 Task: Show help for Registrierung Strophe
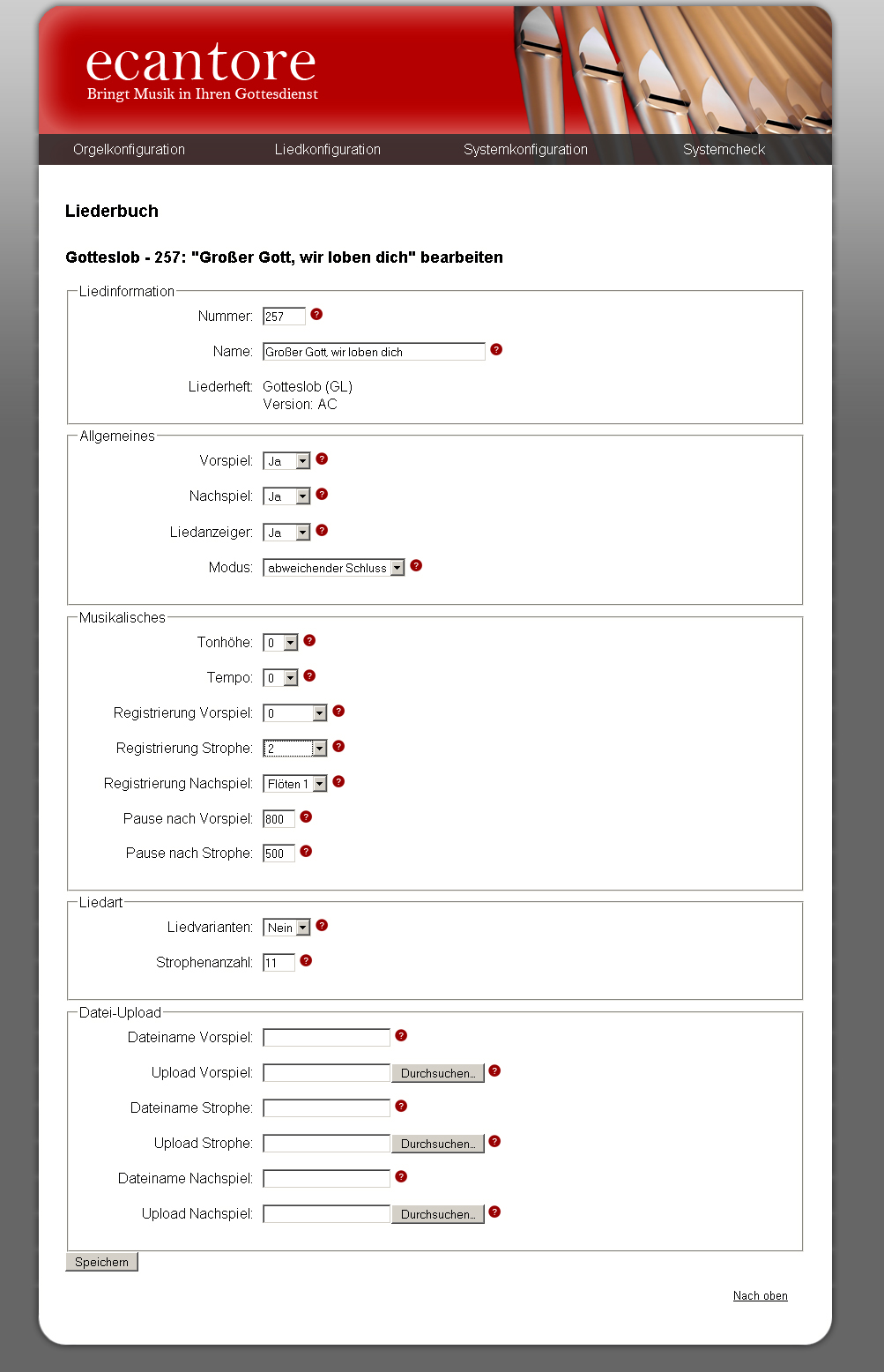coord(338,747)
